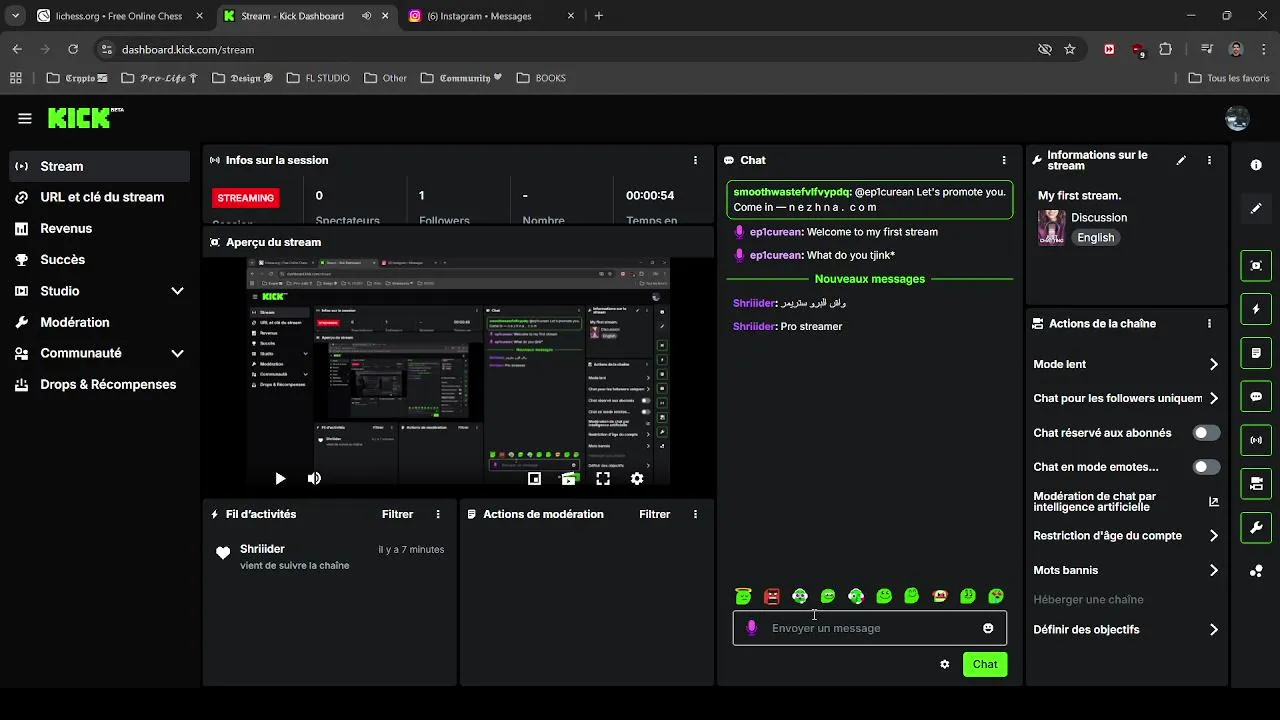Open Modération in the sidebar
Viewport: 1280px width, 720px height.
(99, 322)
